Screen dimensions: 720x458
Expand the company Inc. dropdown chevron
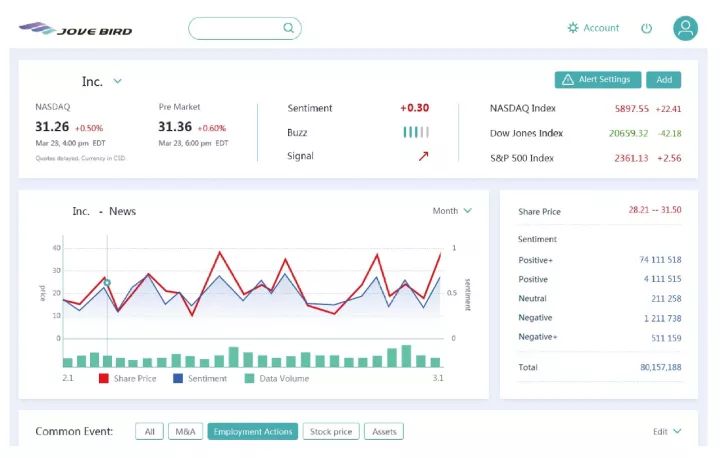tap(117, 81)
